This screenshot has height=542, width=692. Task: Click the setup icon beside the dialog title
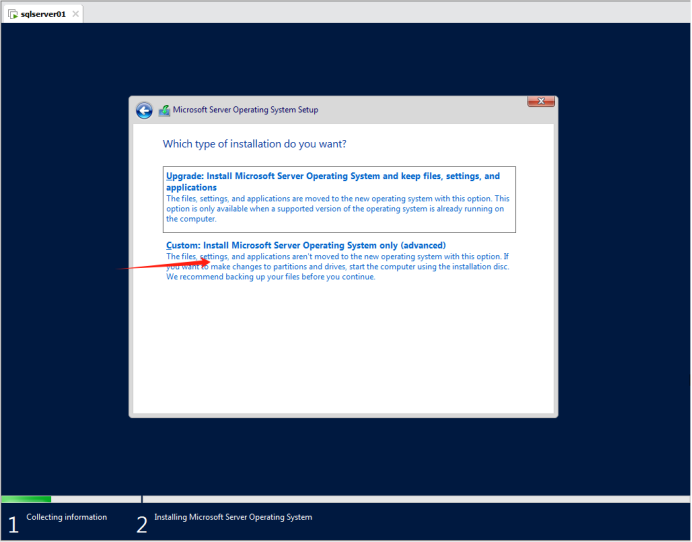(x=164, y=110)
